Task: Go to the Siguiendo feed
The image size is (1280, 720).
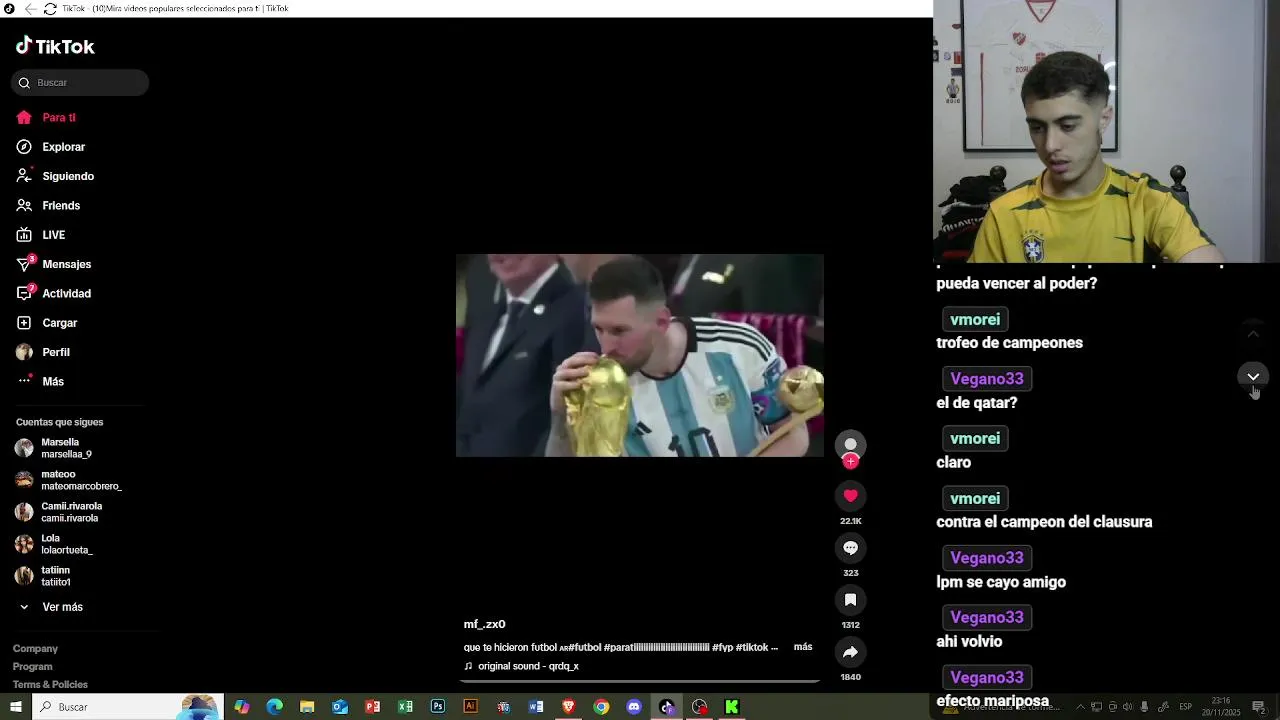Action: pos(55,176)
